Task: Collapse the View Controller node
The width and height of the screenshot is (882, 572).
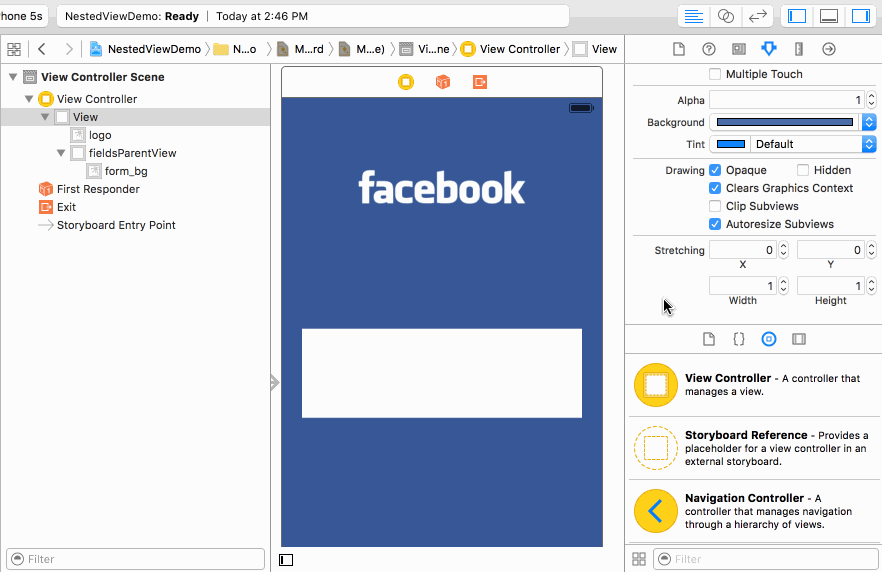Action: [x=29, y=99]
